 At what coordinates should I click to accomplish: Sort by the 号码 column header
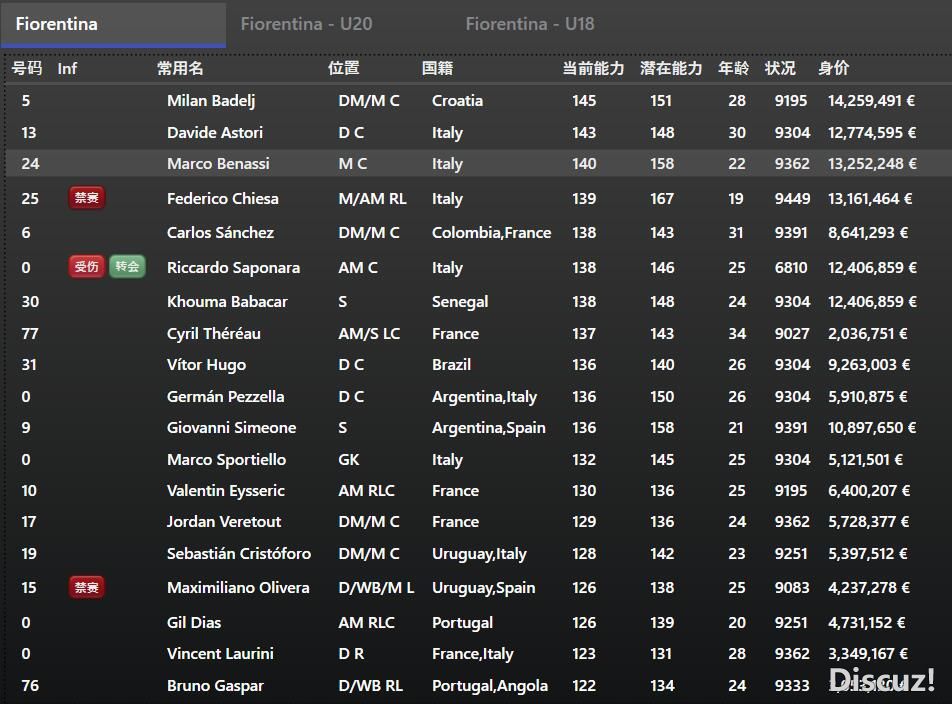[27, 68]
